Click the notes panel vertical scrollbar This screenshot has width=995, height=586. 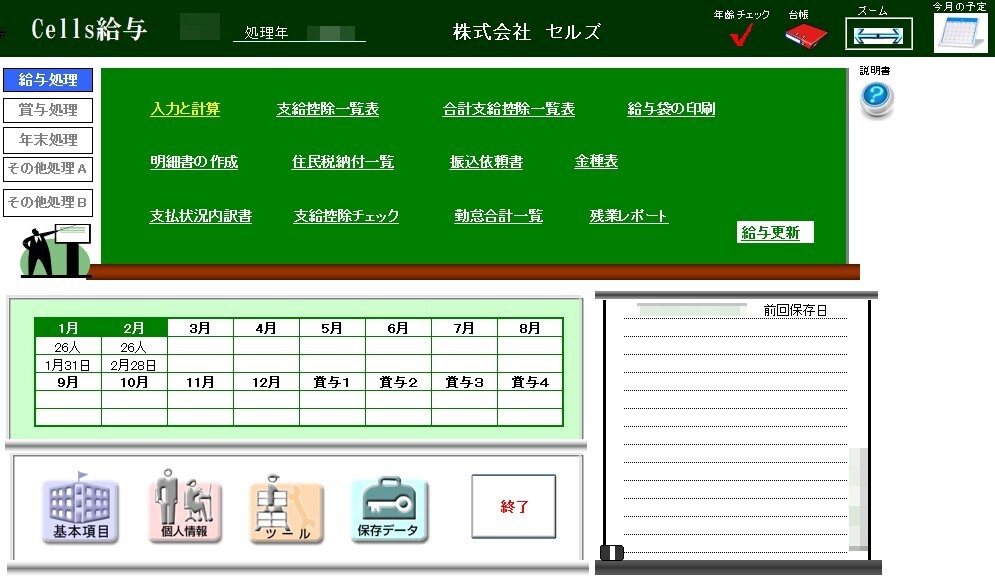pyautogui.click(x=858, y=499)
